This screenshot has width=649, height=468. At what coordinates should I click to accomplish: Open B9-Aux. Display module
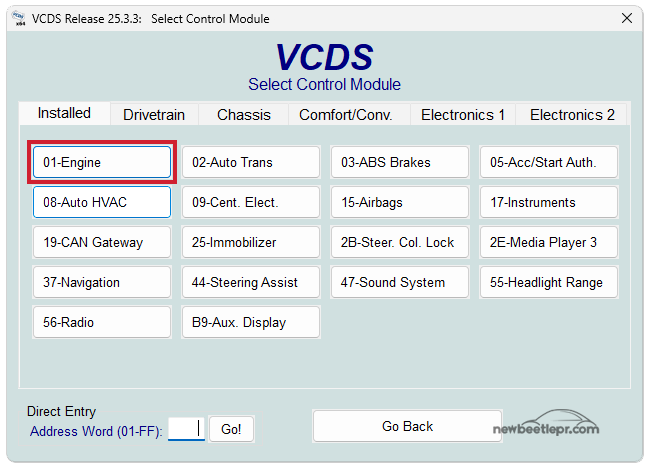coord(251,322)
